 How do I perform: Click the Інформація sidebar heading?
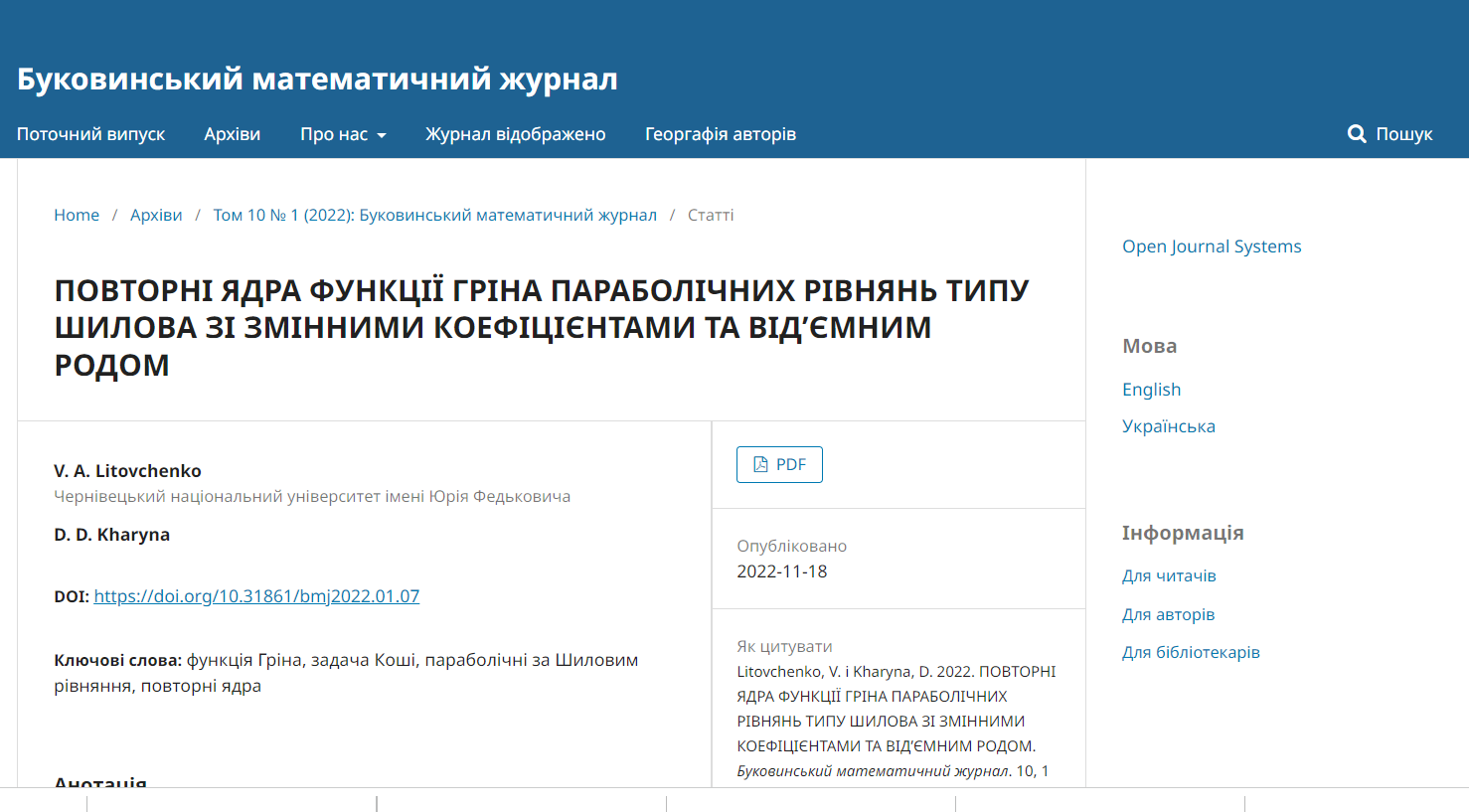pos(1183,533)
